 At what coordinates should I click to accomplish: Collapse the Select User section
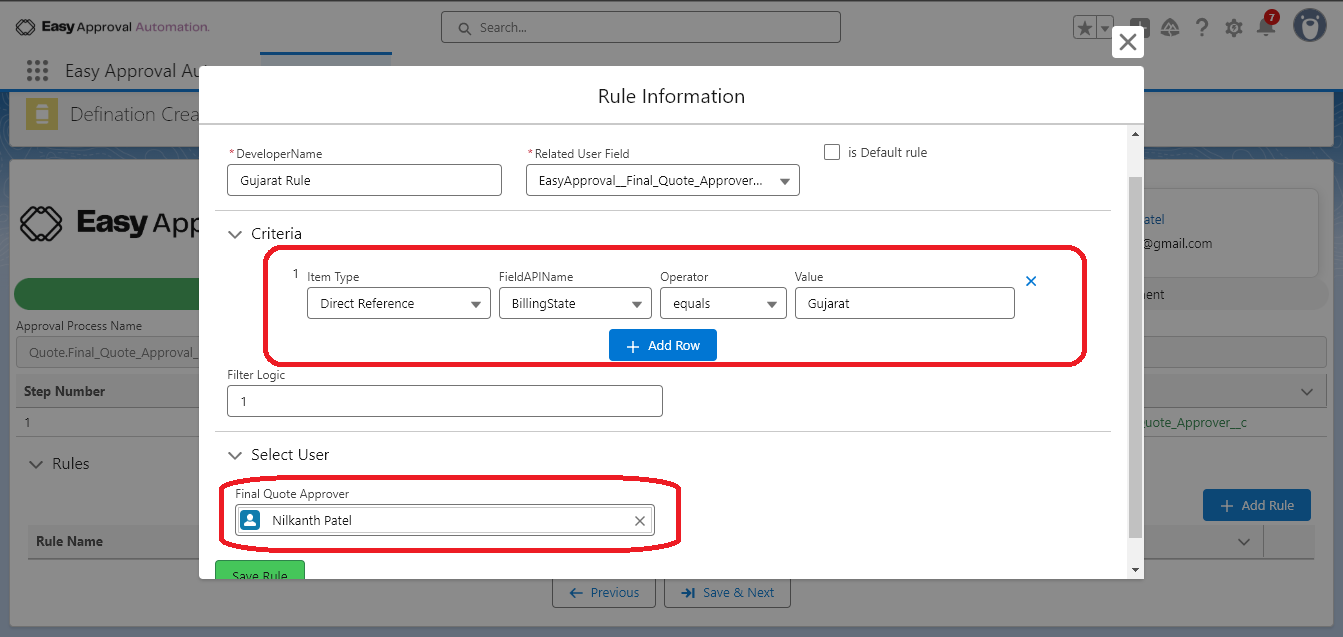(235, 455)
